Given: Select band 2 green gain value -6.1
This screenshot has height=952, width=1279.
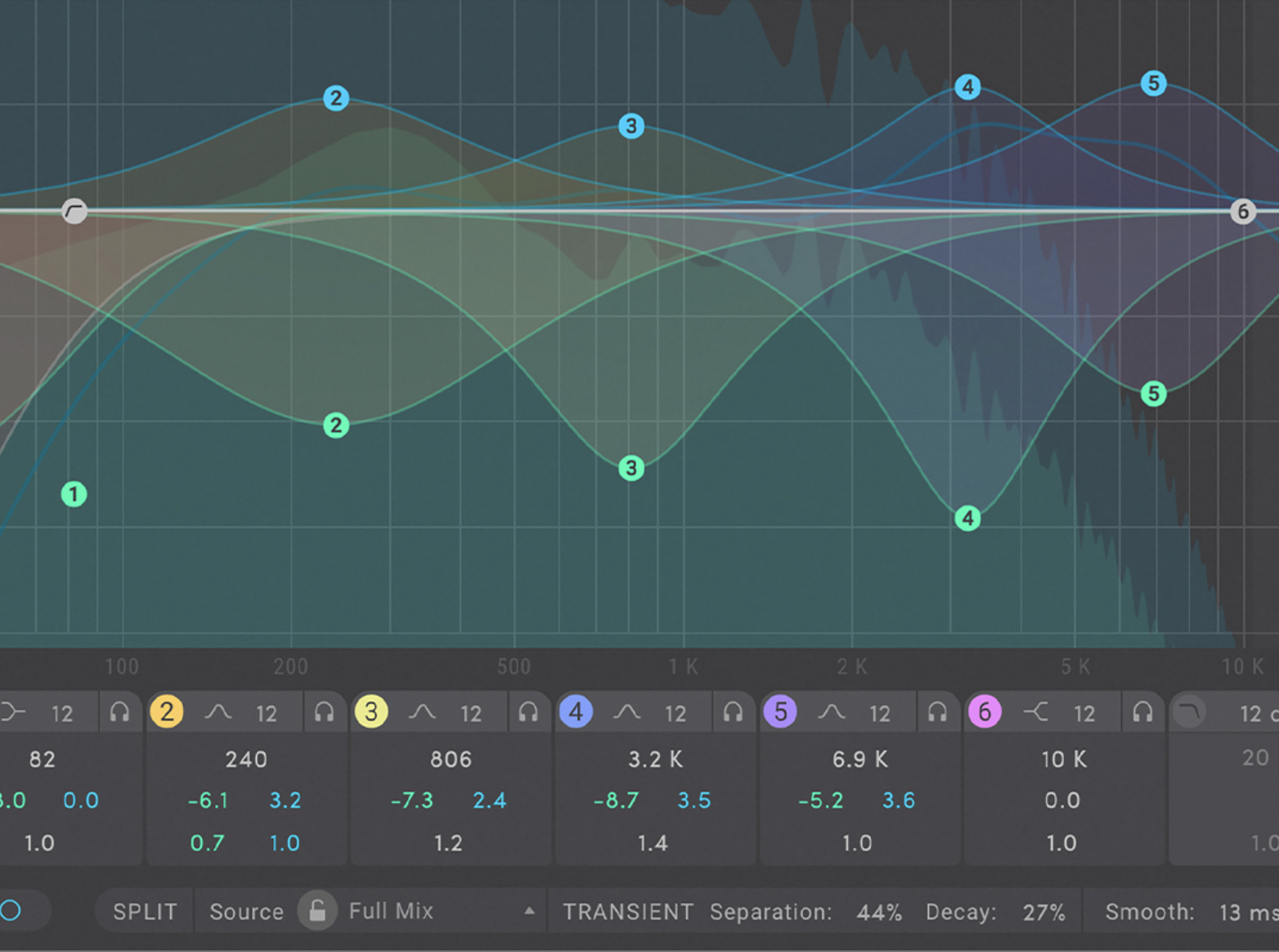Looking at the screenshot, I should (x=208, y=801).
